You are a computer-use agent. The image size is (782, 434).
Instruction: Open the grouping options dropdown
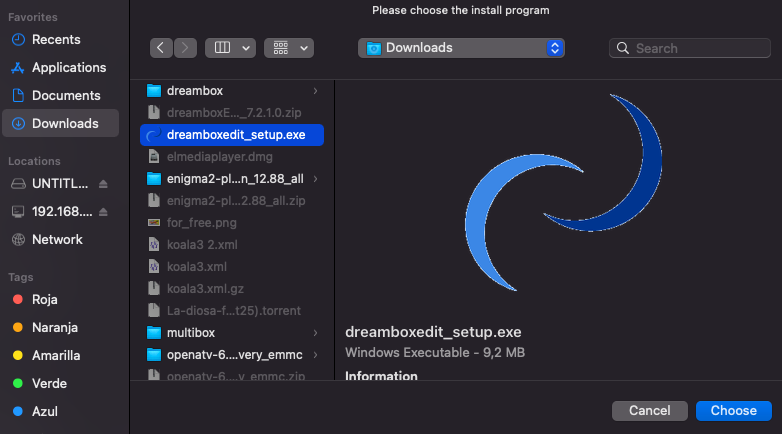[289, 48]
